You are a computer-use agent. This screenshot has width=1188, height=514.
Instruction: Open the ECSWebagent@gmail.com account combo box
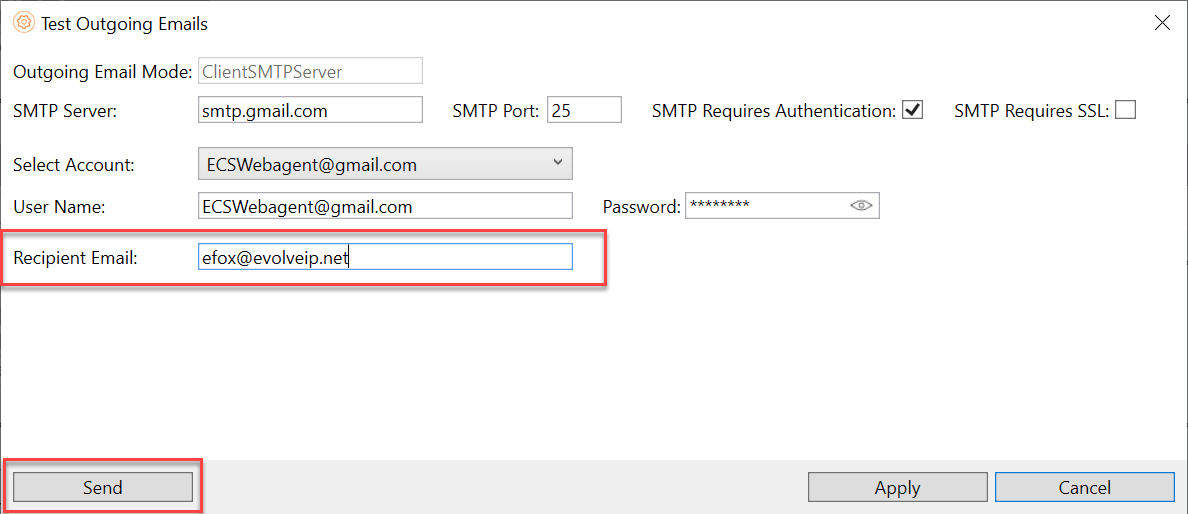pos(385,164)
